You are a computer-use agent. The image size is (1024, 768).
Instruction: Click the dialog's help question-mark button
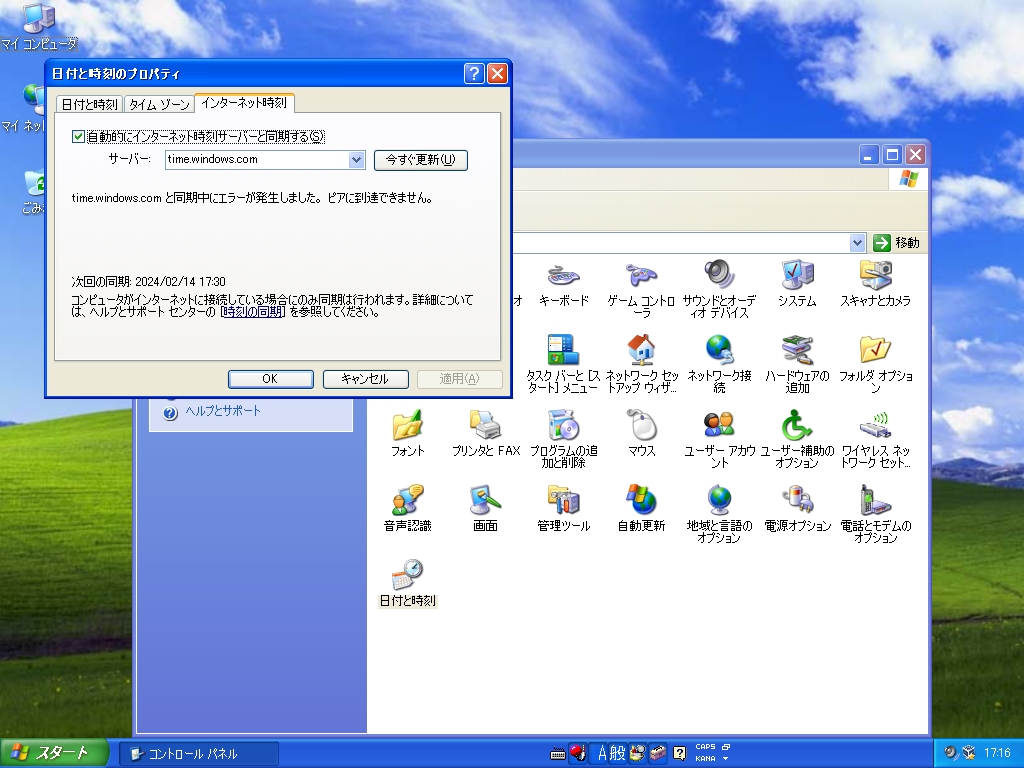[474, 73]
